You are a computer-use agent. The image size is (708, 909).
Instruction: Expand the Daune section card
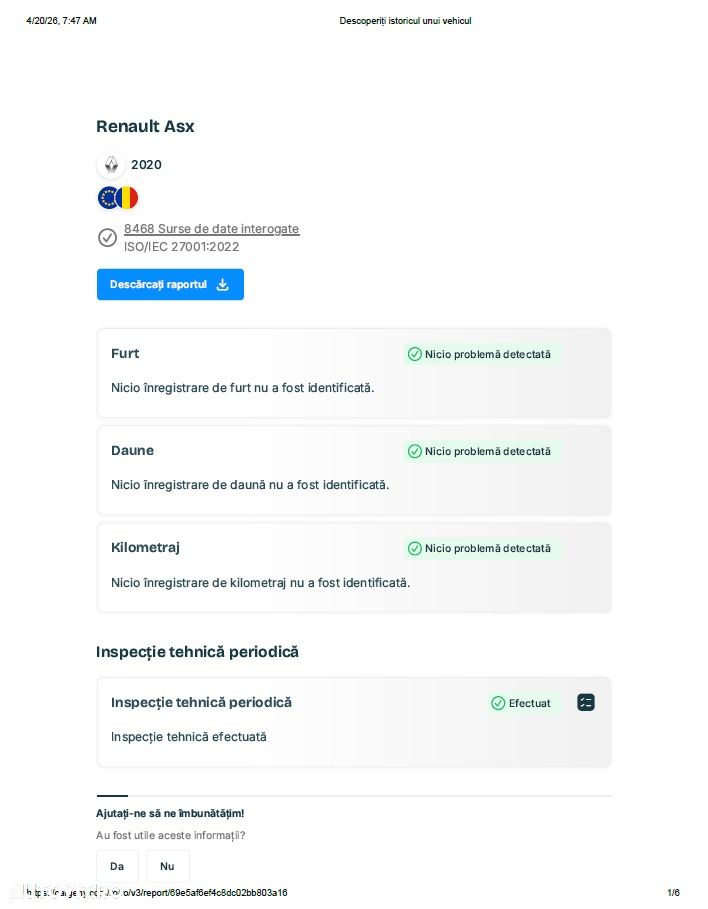tap(354, 469)
